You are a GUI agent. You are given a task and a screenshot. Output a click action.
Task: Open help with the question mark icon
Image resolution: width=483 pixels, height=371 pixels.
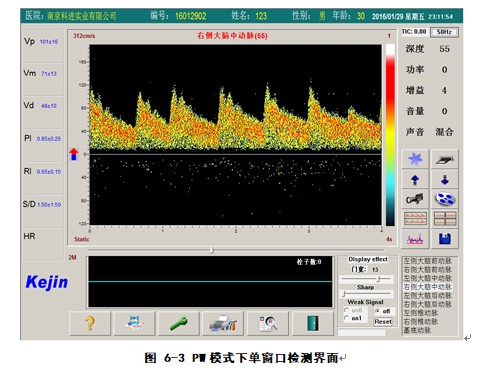coord(90,323)
